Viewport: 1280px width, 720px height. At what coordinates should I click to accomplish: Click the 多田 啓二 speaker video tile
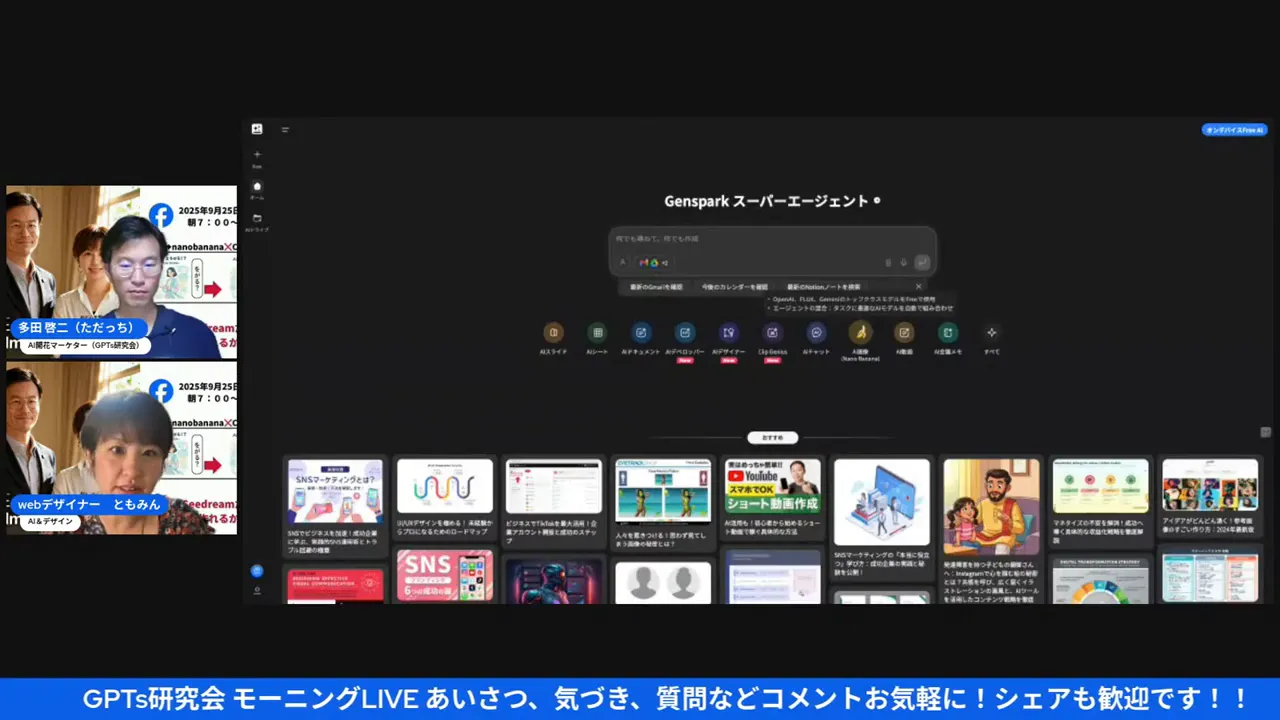coord(122,272)
